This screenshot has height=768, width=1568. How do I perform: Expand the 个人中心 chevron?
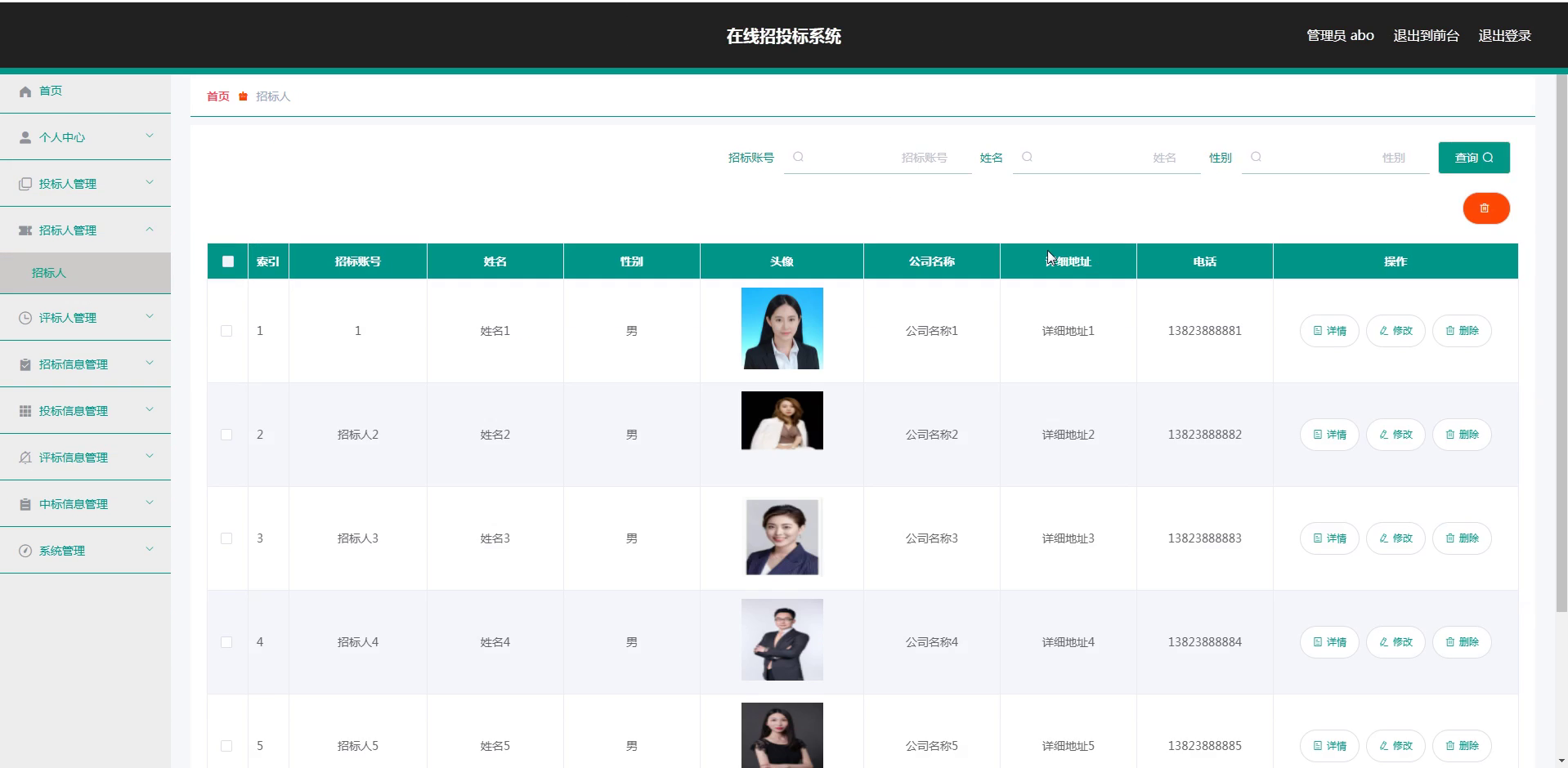click(150, 136)
